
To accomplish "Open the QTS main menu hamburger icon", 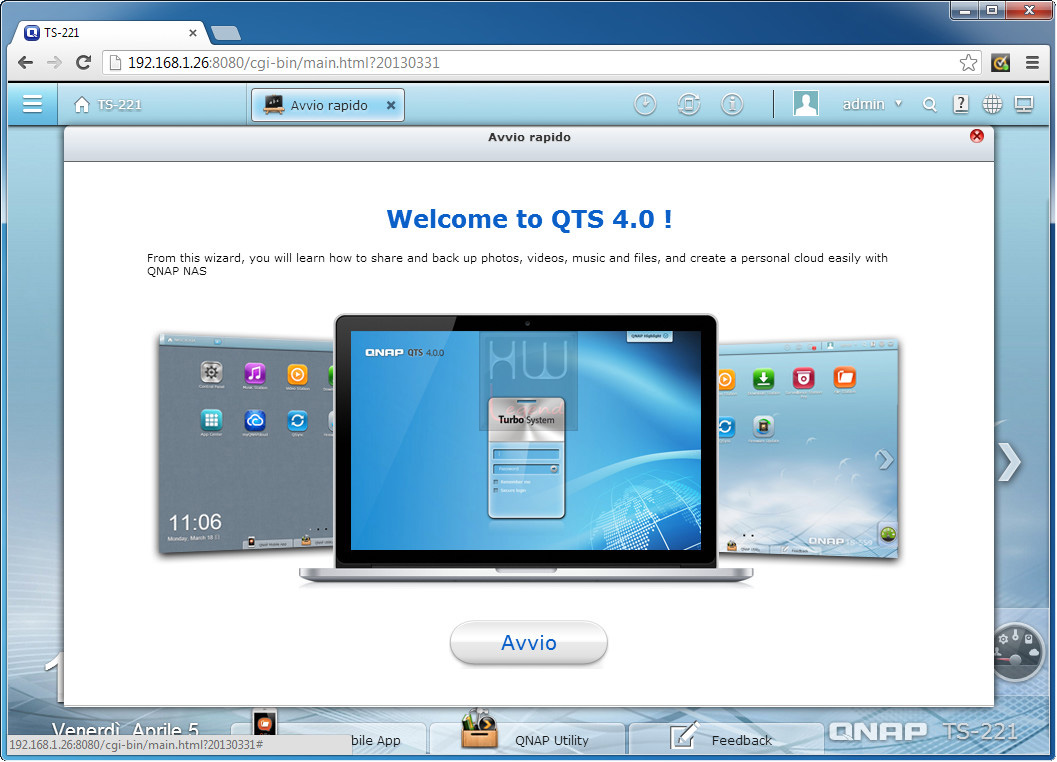I will pyautogui.click(x=32, y=105).
